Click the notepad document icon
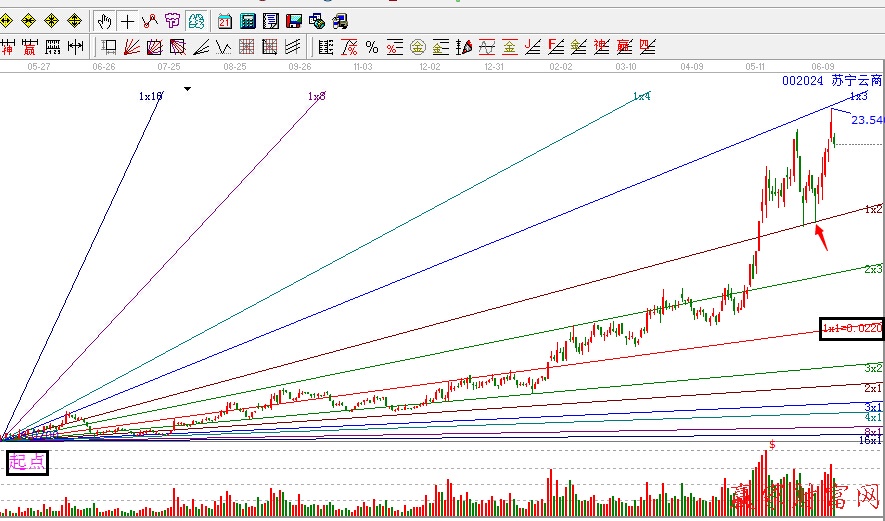 (x=269, y=20)
